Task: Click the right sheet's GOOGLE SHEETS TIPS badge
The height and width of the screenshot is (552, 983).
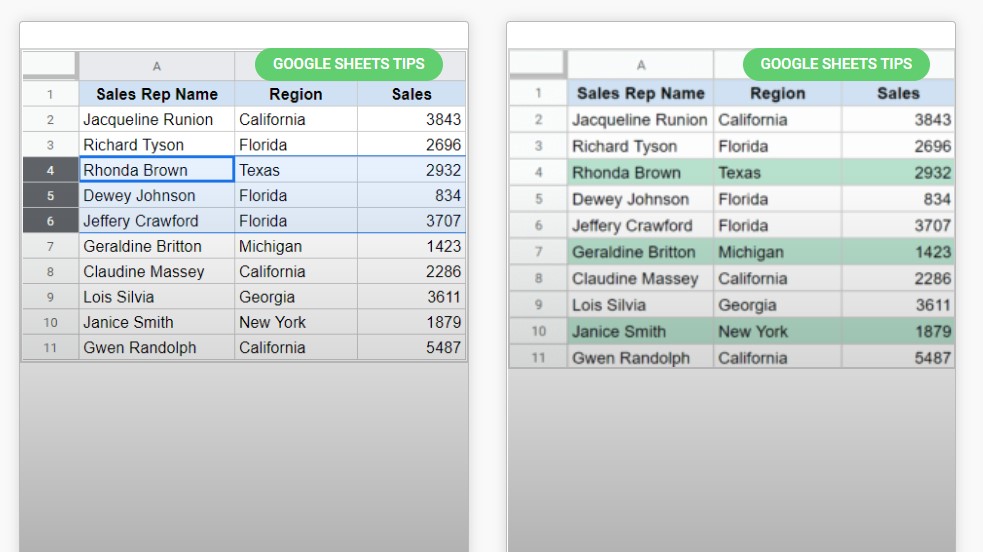Action: tap(836, 64)
